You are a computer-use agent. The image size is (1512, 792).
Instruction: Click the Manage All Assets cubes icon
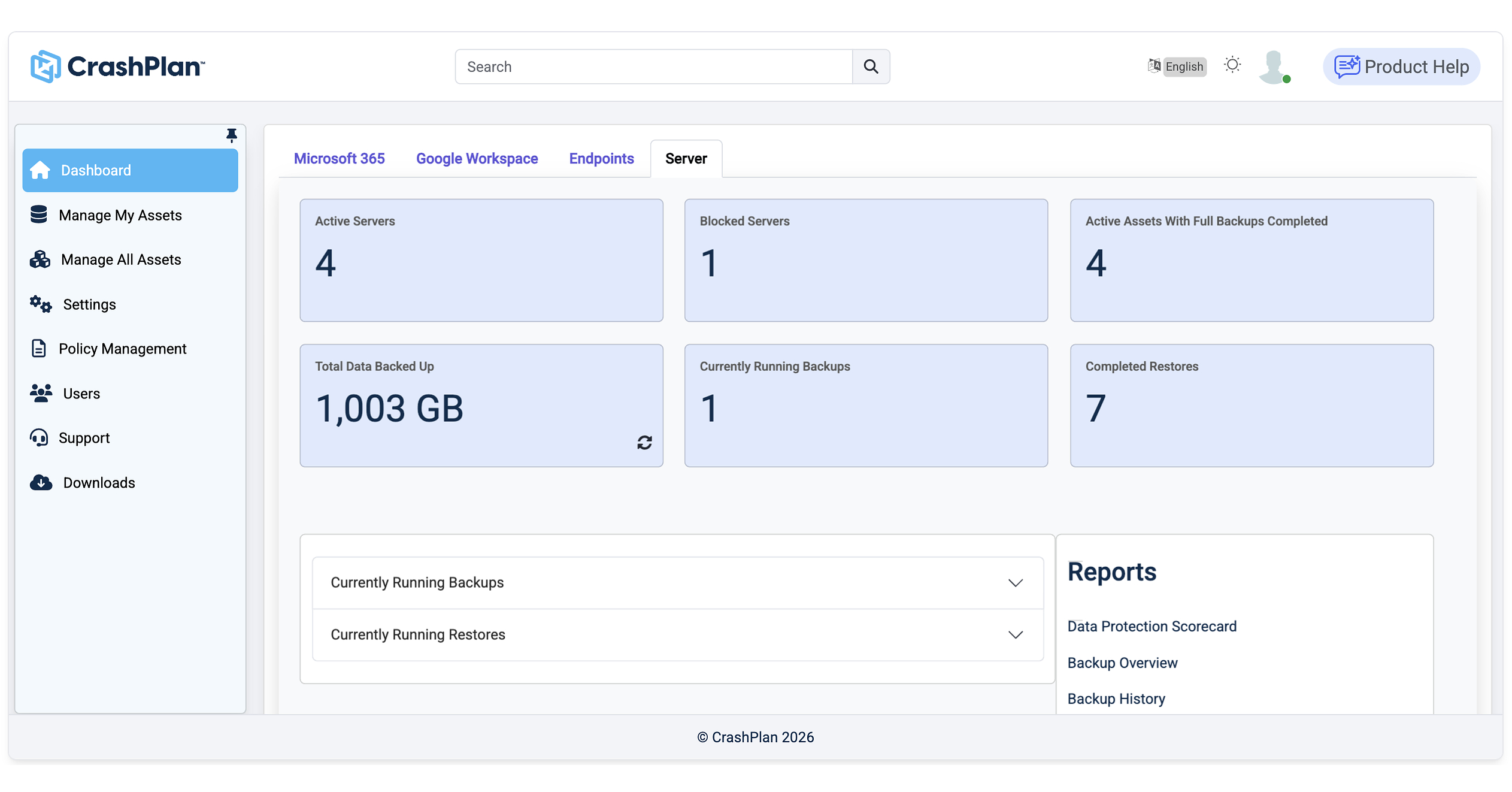point(40,259)
